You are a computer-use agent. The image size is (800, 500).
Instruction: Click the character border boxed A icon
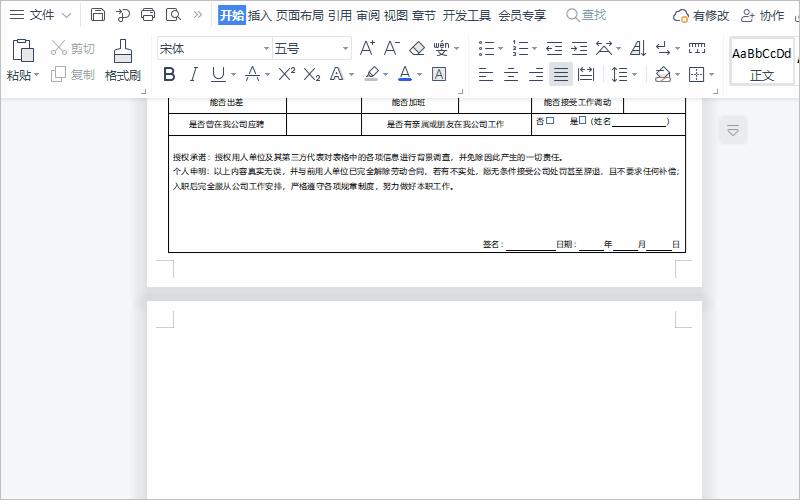coord(439,74)
